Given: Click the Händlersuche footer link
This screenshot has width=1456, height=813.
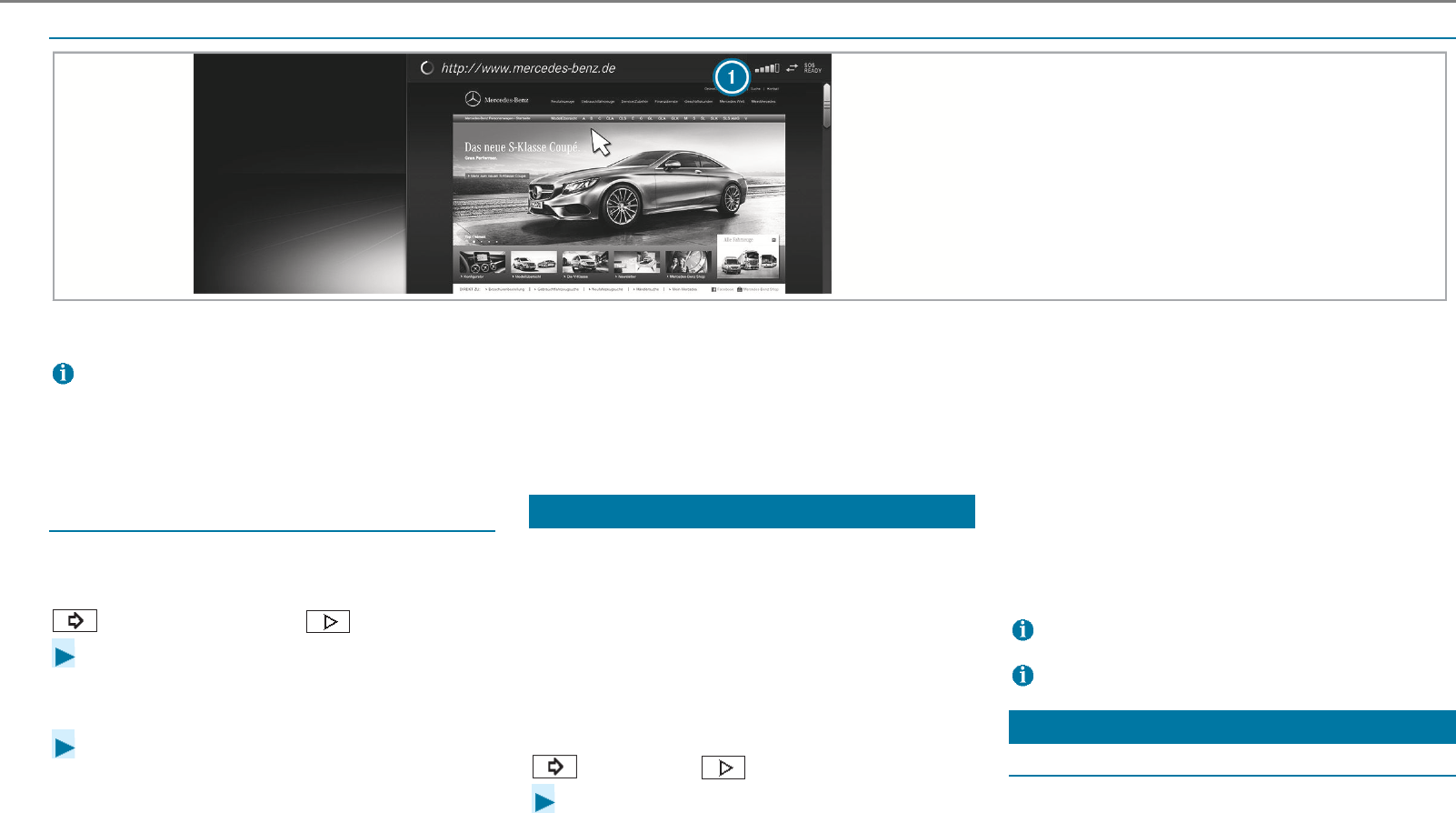Looking at the screenshot, I should pyautogui.click(x=647, y=289).
